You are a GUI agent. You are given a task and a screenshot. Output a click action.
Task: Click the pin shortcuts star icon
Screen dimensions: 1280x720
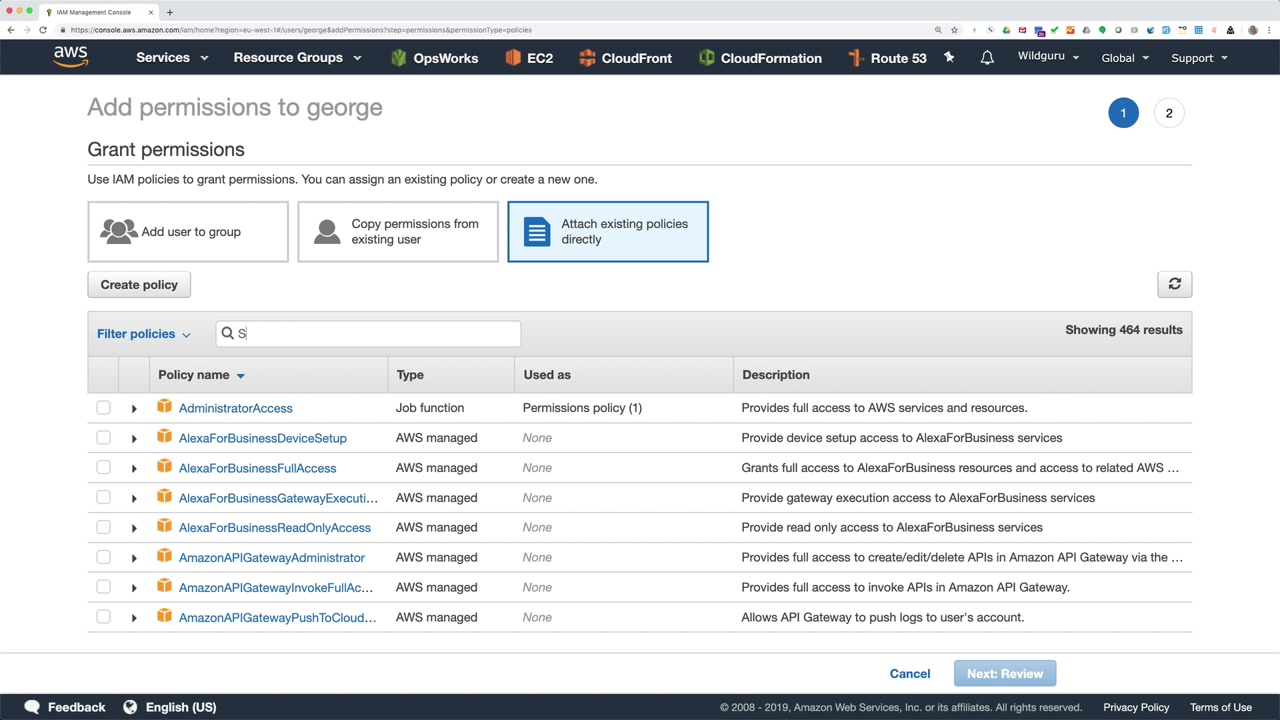949,58
